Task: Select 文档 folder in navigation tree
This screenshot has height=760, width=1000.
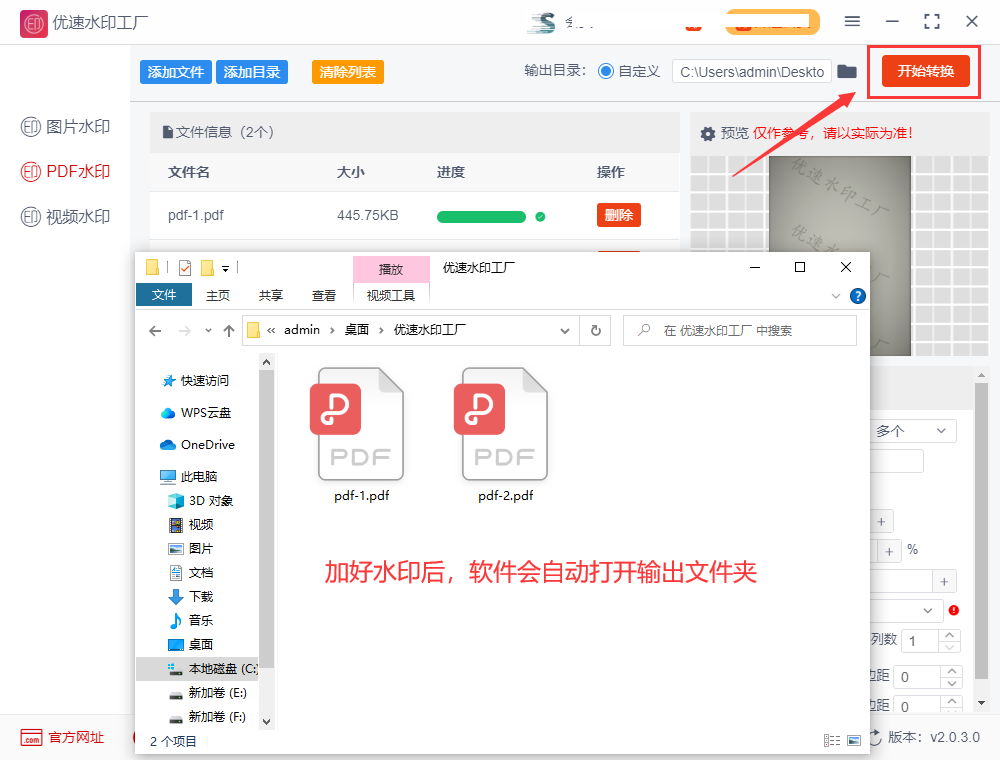Action: [191, 573]
